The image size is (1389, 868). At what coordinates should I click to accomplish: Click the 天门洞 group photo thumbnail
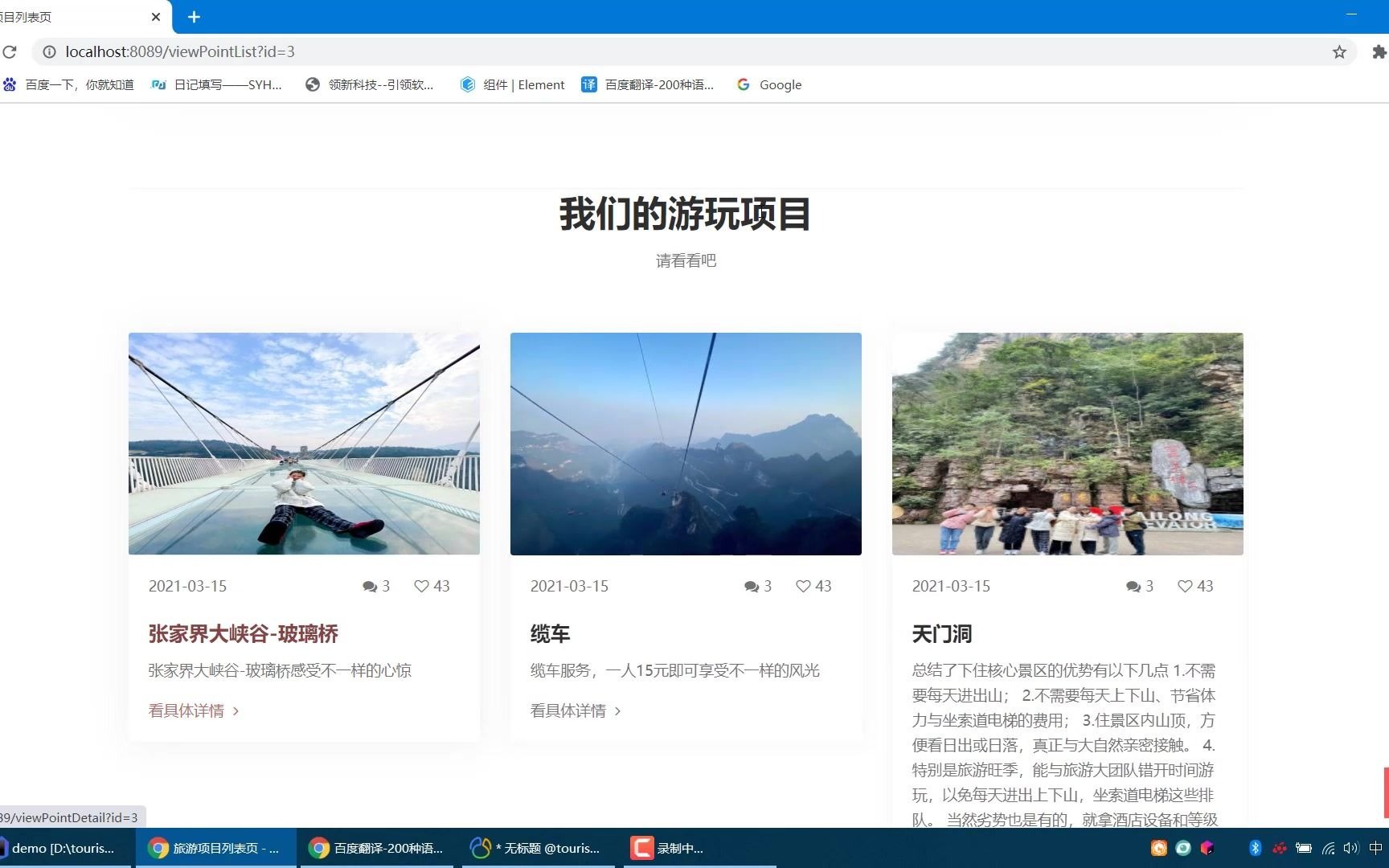click(1067, 444)
